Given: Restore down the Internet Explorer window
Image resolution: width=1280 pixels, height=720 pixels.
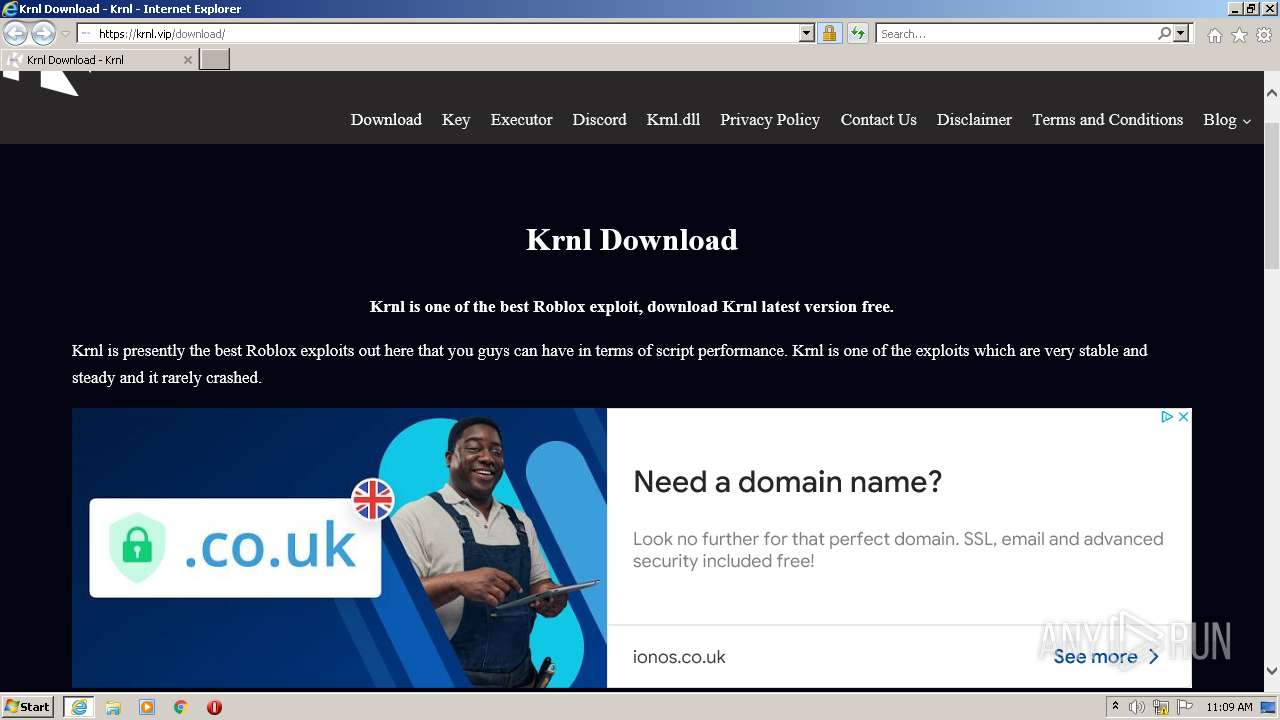Looking at the screenshot, I should (x=1250, y=9).
